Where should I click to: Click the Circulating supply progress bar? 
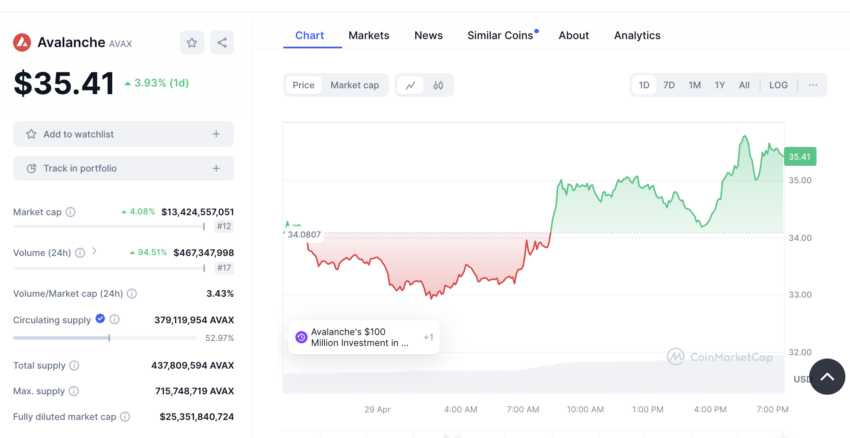pos(105,338)
